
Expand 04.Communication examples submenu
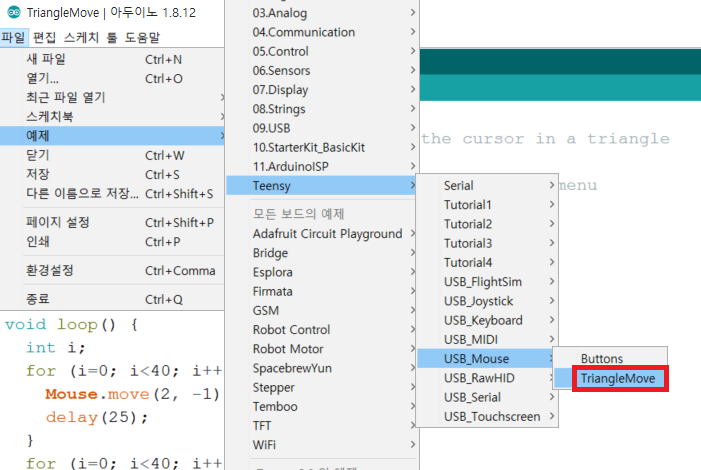[323, 32]
